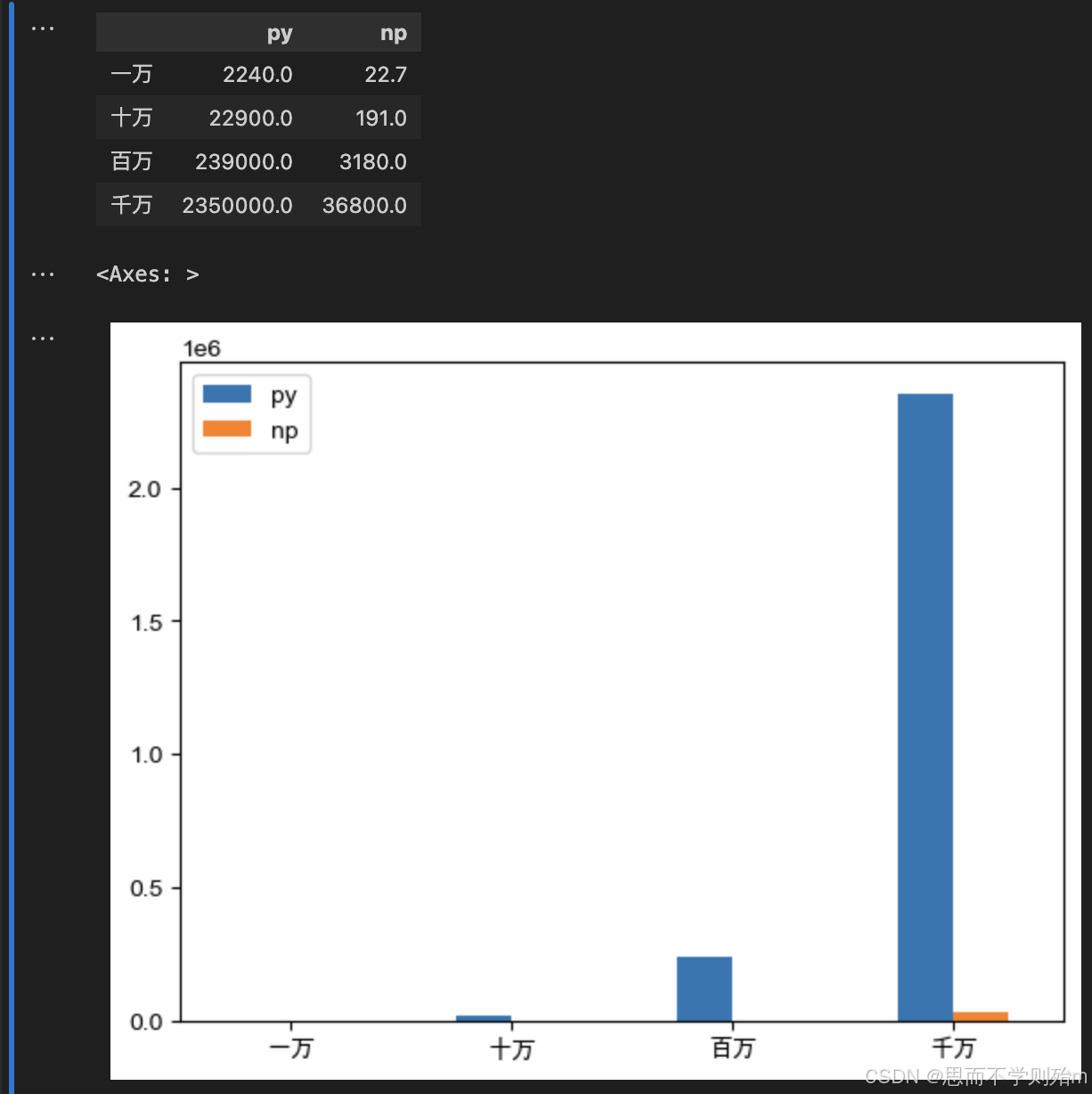Click the blue 百万 py bar
Viewport: 1092px width, 1094px height.
705,989
